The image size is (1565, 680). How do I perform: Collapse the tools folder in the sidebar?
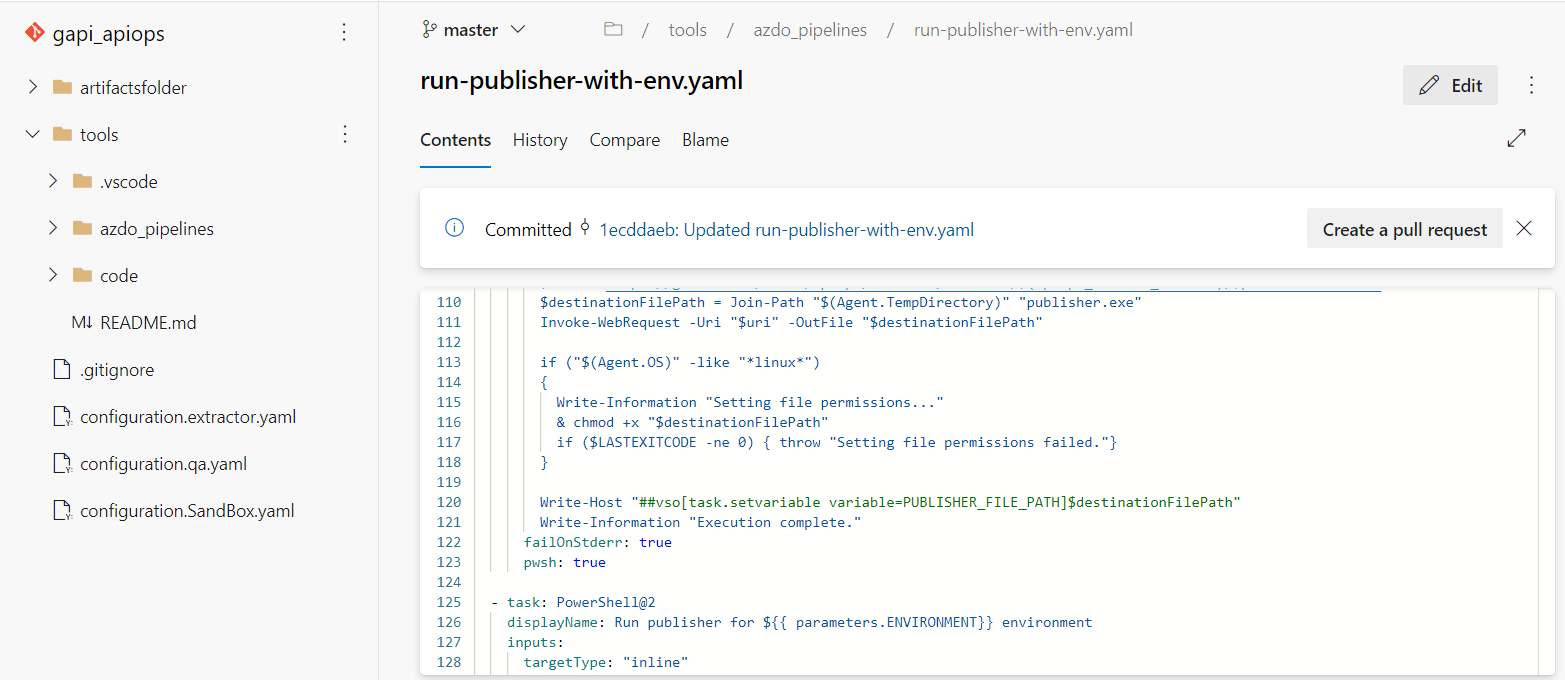pos(33,133)
